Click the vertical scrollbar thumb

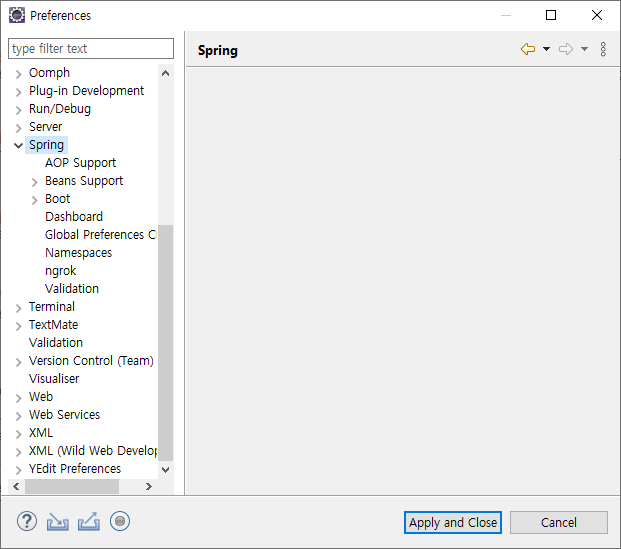(166, 343)
